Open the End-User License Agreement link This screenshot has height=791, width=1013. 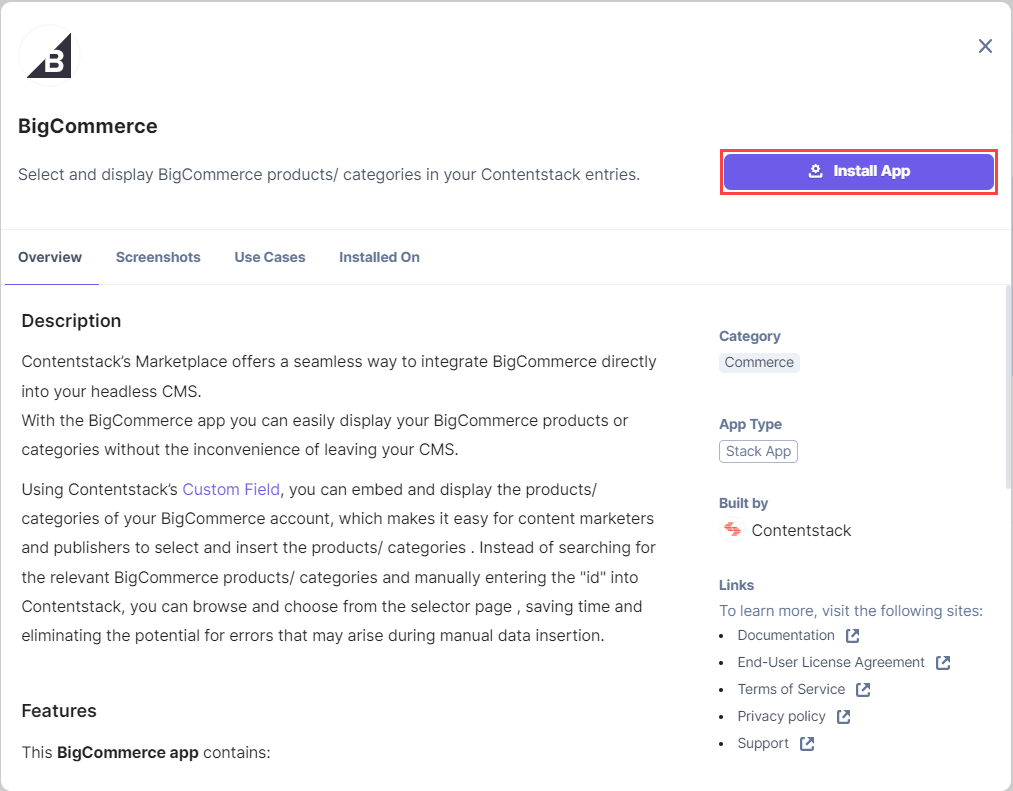click(x=831, y=662)
